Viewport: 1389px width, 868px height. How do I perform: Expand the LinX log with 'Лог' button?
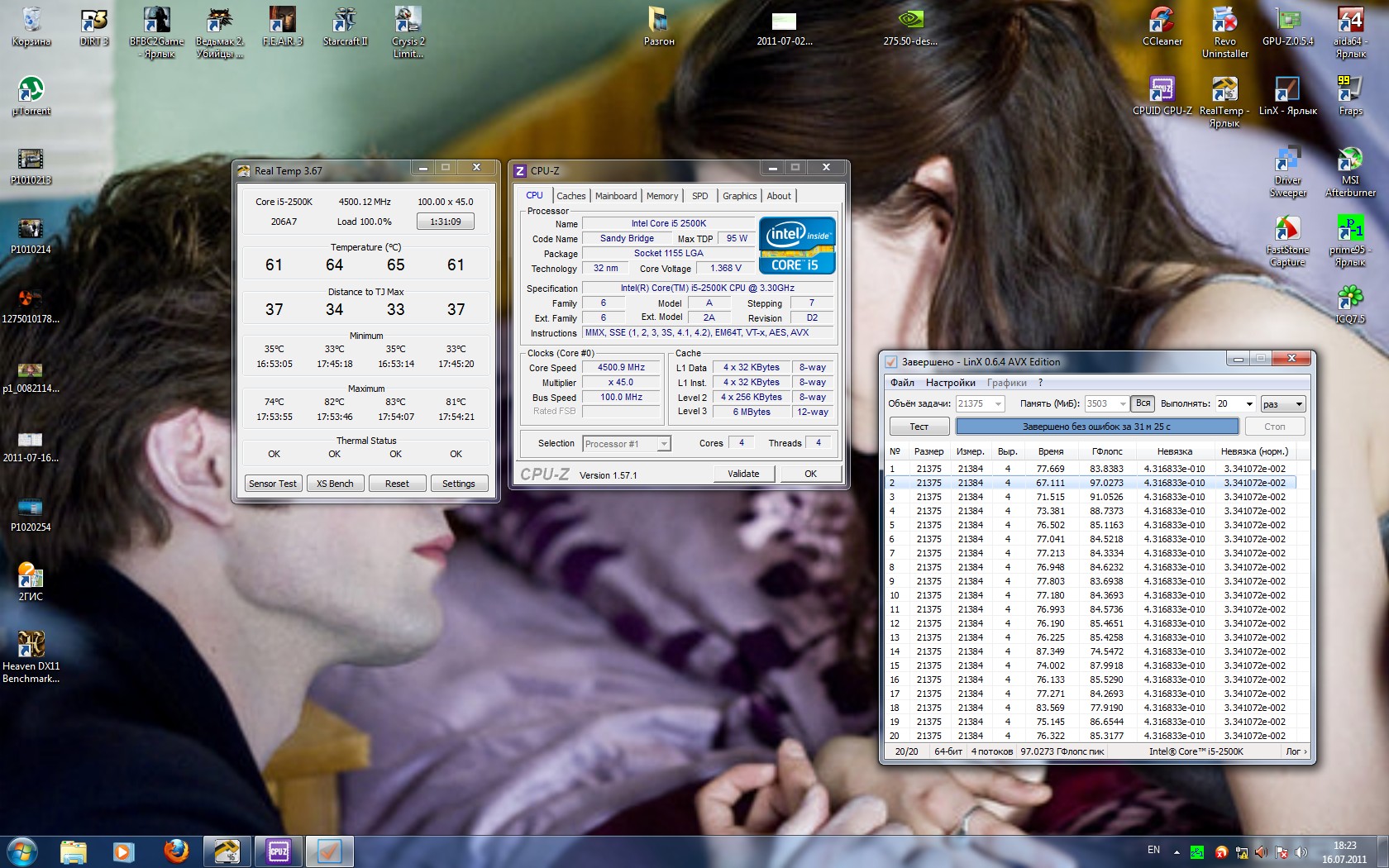coord(1296,751)
